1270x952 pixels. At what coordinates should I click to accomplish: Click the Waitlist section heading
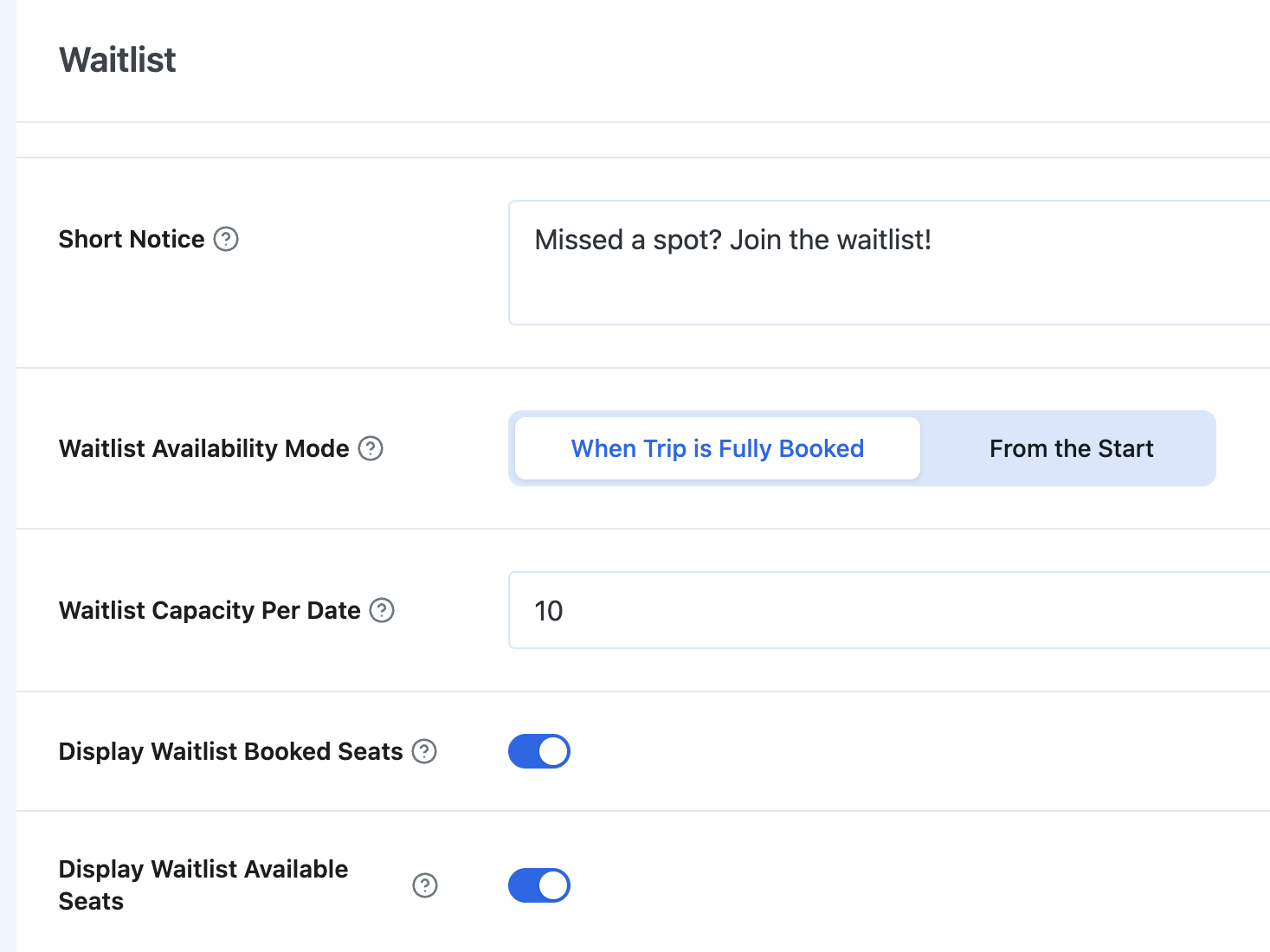coord(118,60)
